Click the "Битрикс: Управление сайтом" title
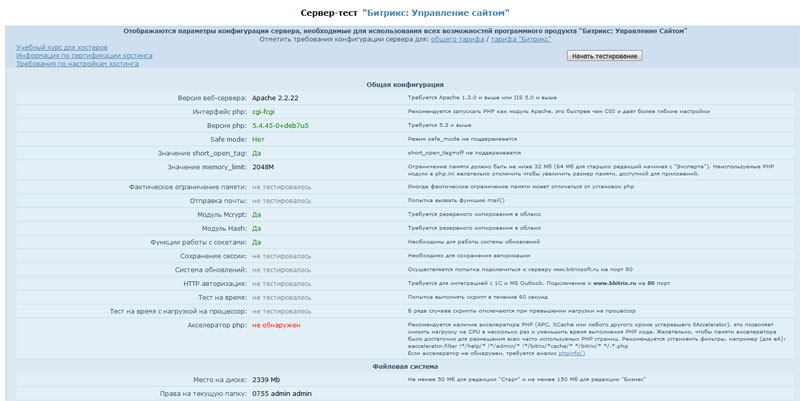The width and height of the screenshot is (800, 401). click(x=436, y=13)
